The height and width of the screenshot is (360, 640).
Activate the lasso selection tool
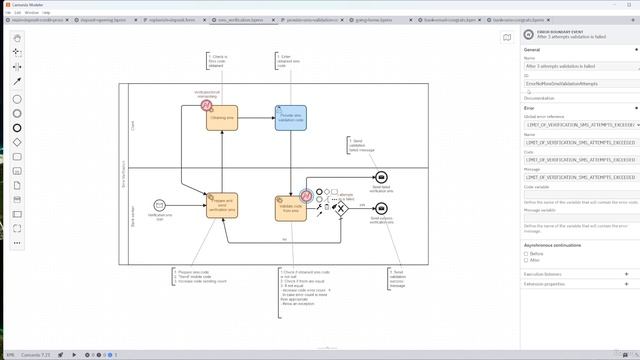point(17,52)
